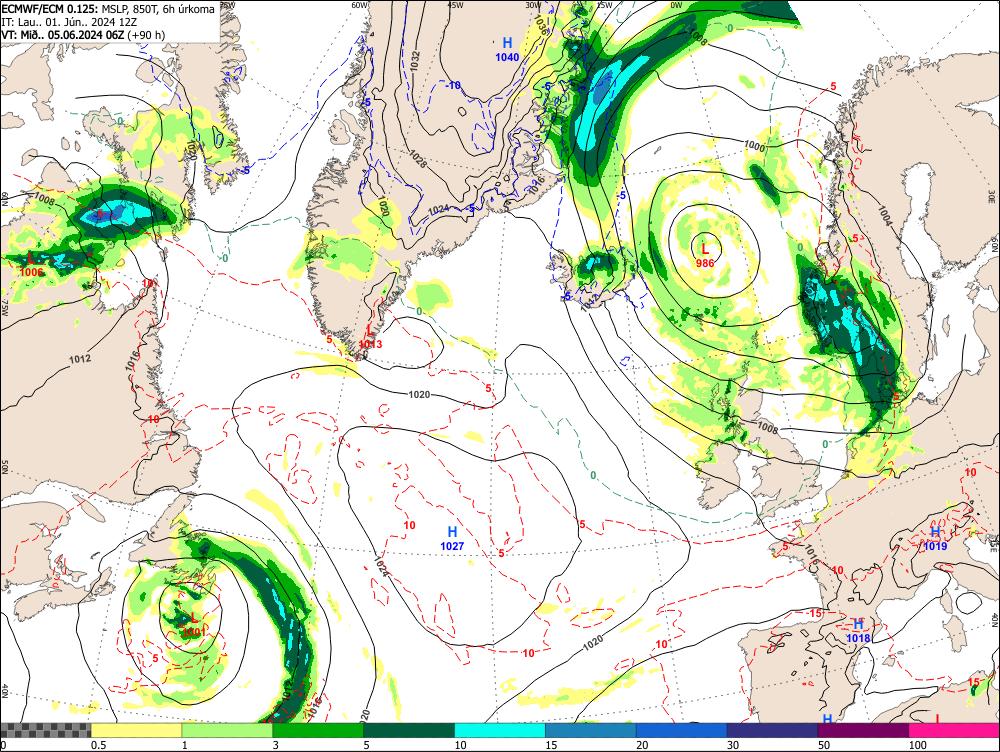
Task: Click the 3 legend scale label
Action: point(276,745)
